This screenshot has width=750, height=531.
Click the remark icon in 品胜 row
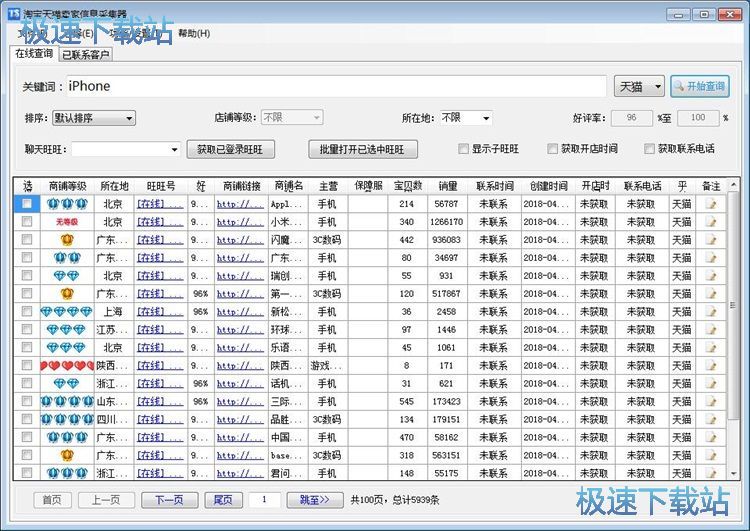tap(711, 419)
